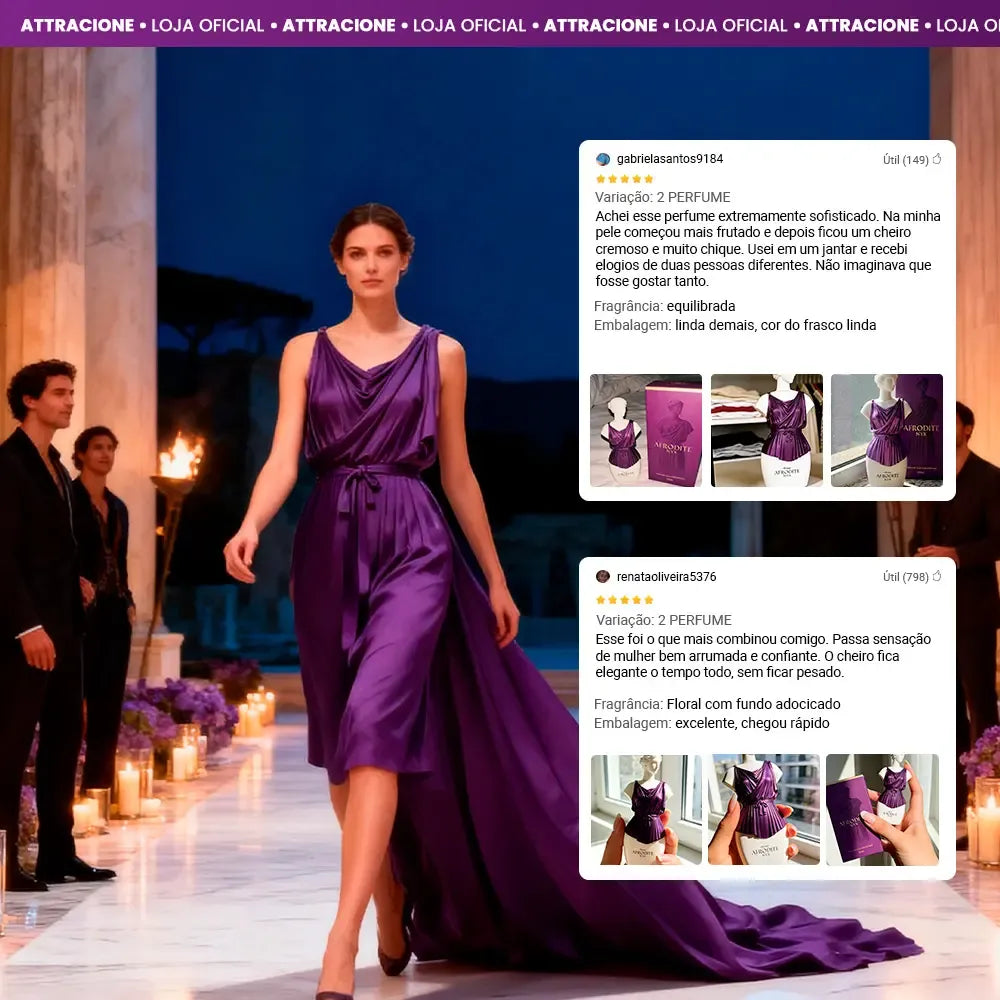Click 'Embalagem: linda demais, cor do frasco linda'

click(735, 325)
